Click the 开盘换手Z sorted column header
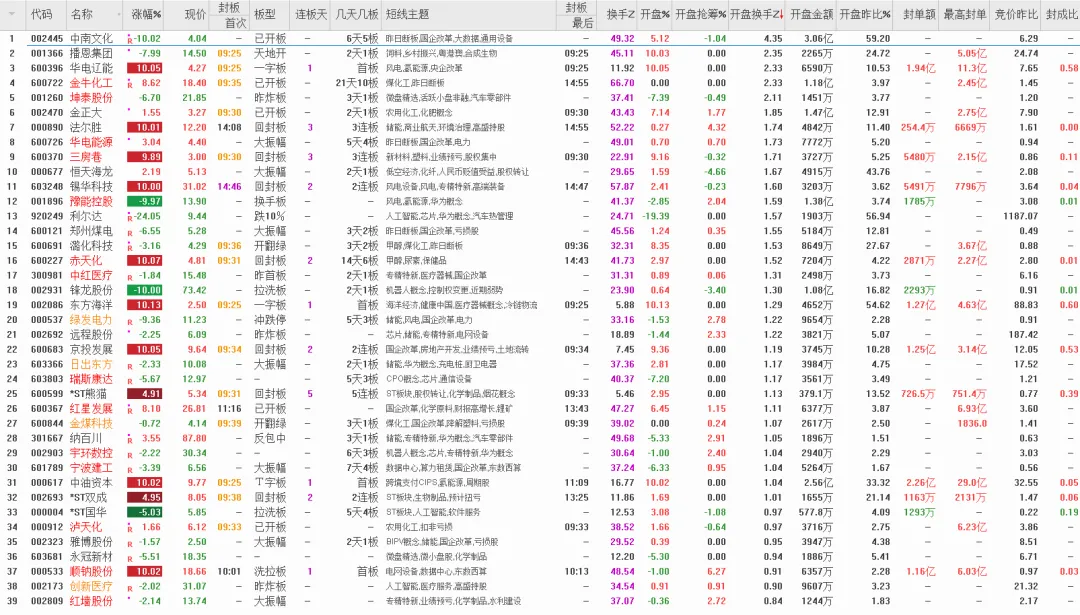1080x615 pixels. [x=756, y=14]
